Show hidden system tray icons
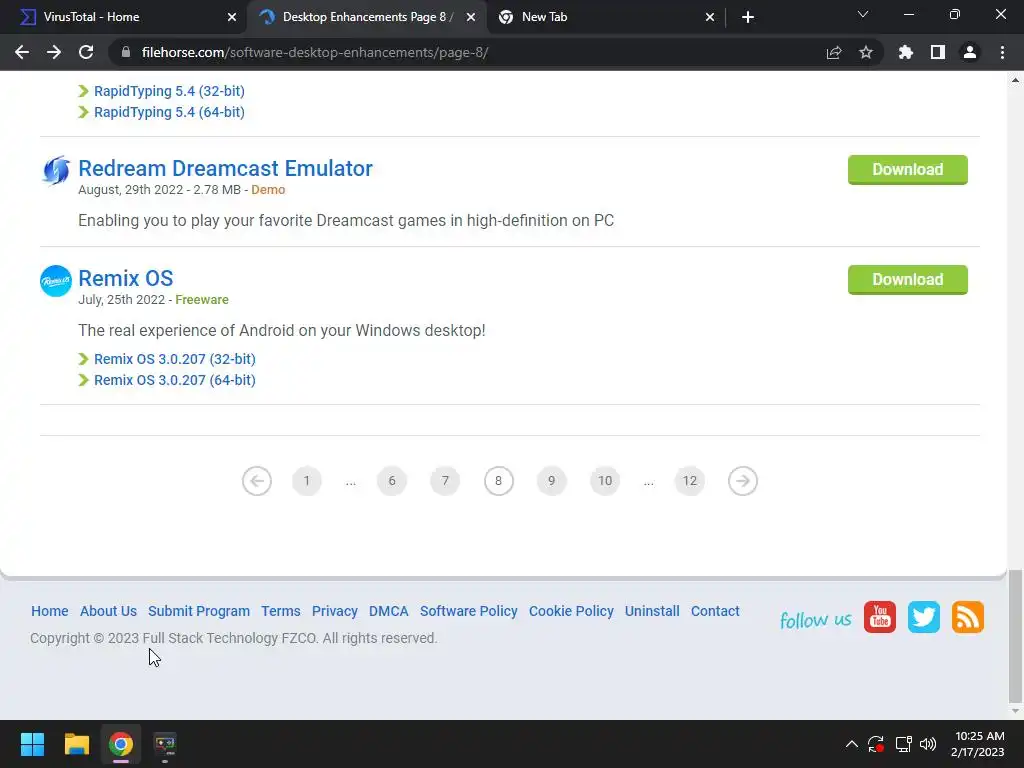Image resolution: width=1024 pixels, height=768 pixels. pos(852,744)
